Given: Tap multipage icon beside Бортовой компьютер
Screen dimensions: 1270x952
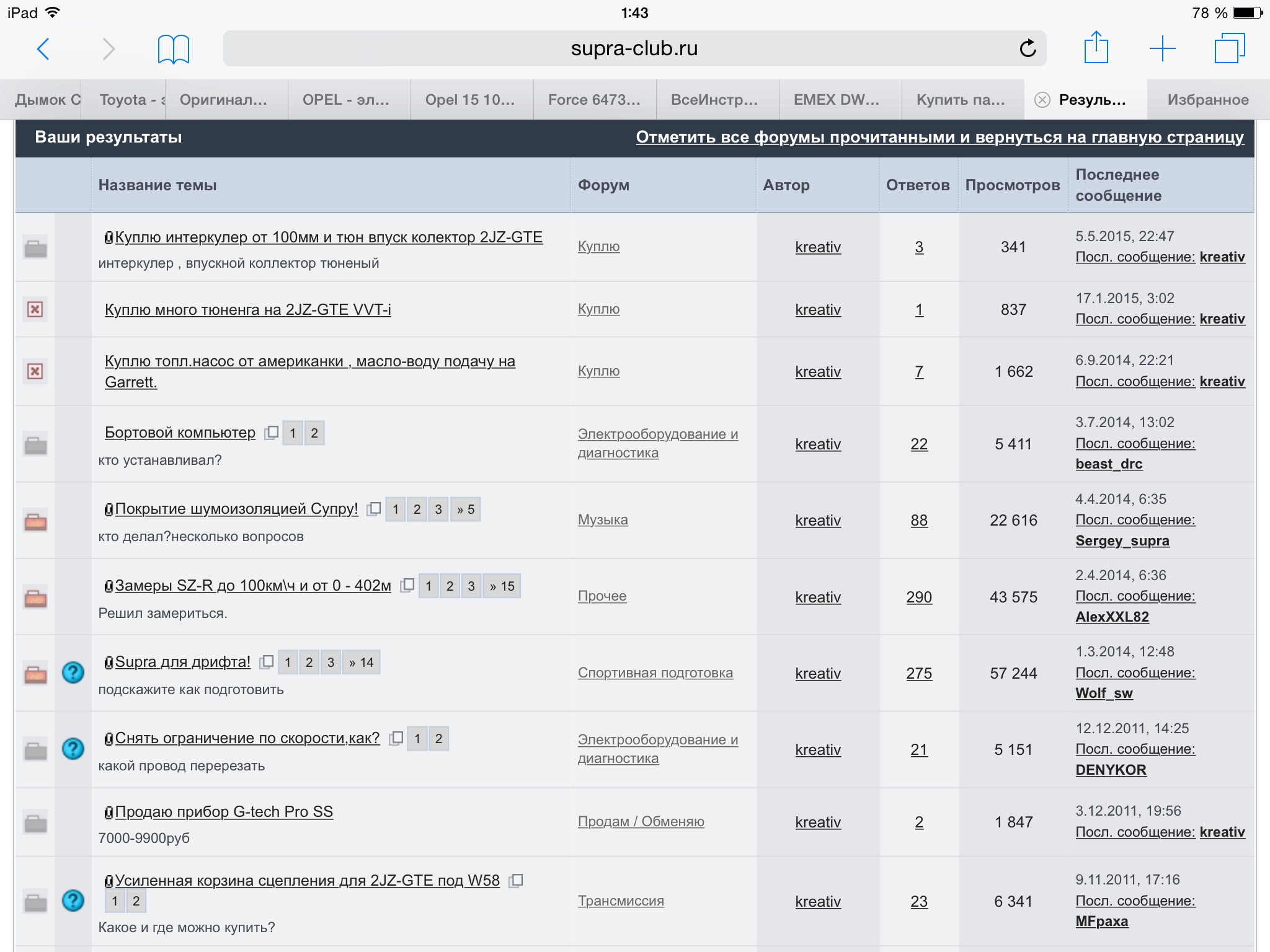Looking at the screenshot, I should pos(272,433).
